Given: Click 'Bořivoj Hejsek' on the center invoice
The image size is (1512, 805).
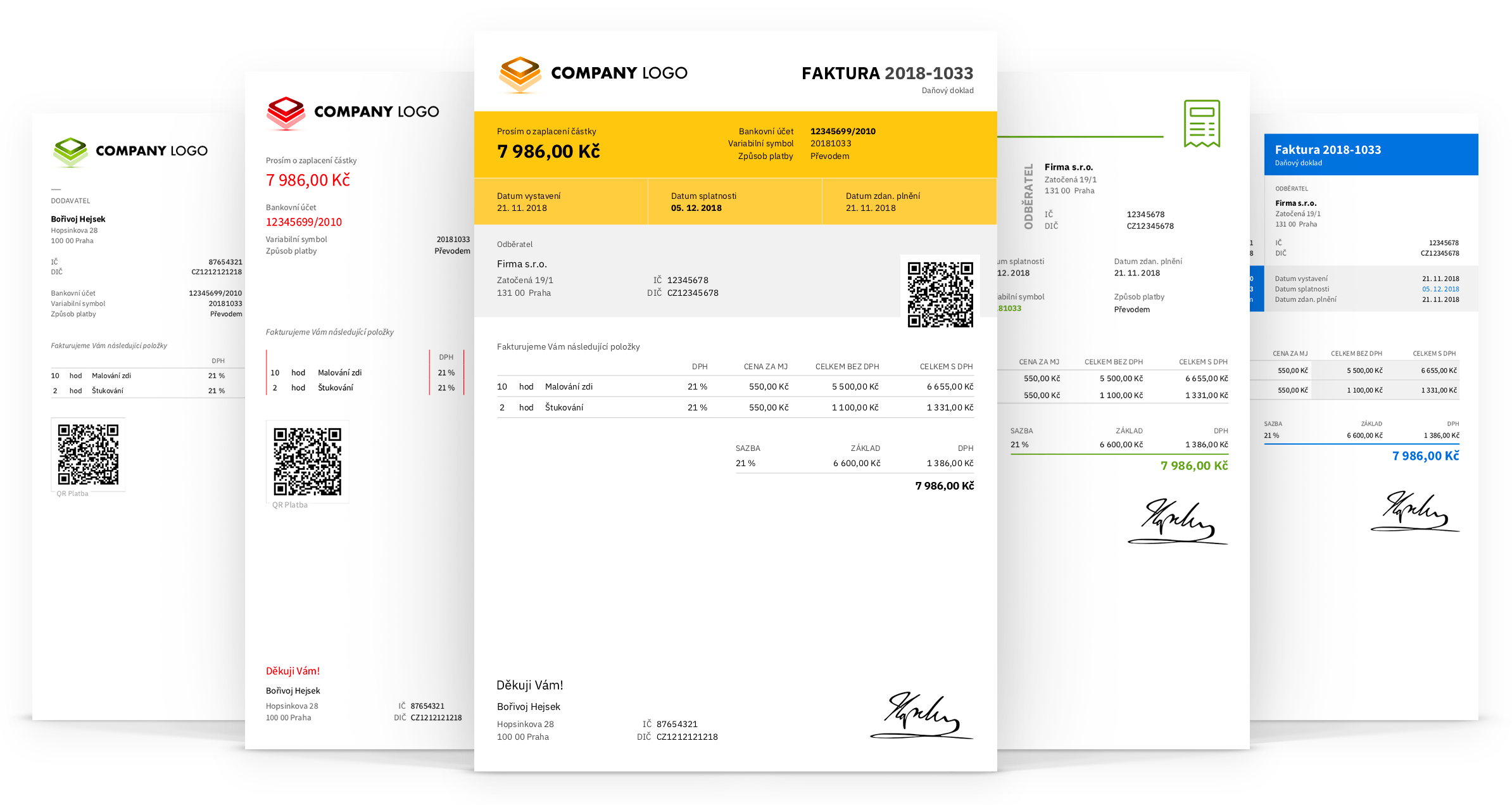Looking at the screenshot, I should pos(528,707).
